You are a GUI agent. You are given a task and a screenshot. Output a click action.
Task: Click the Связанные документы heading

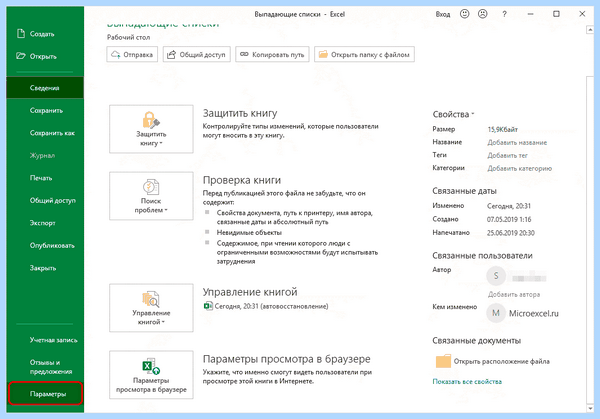(476, 340)
